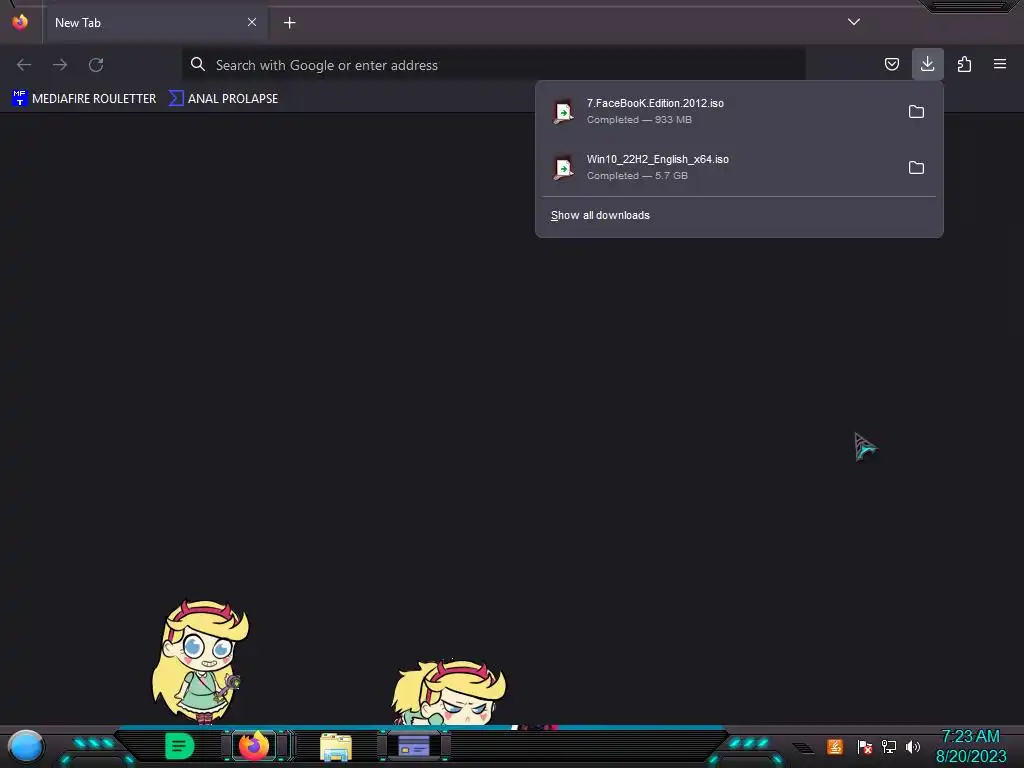Viewport: 1024px width, 768px height.
Task: Click file icon of Win10_22H2_English_x64.iso
Action: [563, 168]
